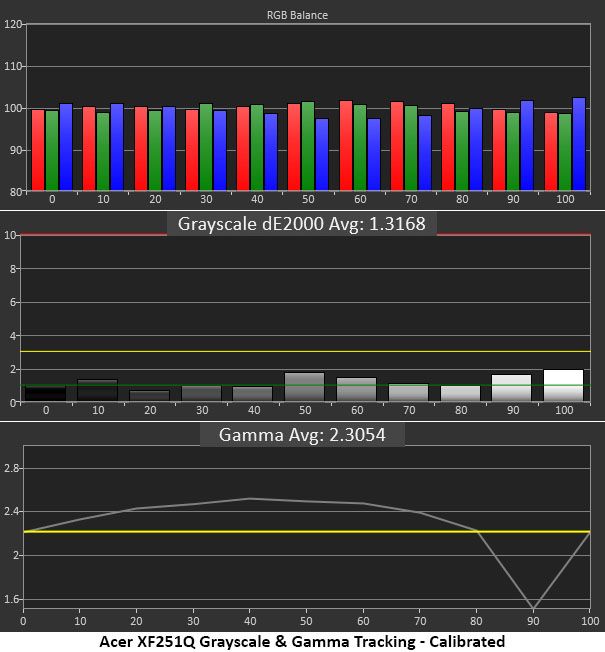
Task: Pick the green bar at 20 in RGB Balance
Action: click(x=155, y=151)
